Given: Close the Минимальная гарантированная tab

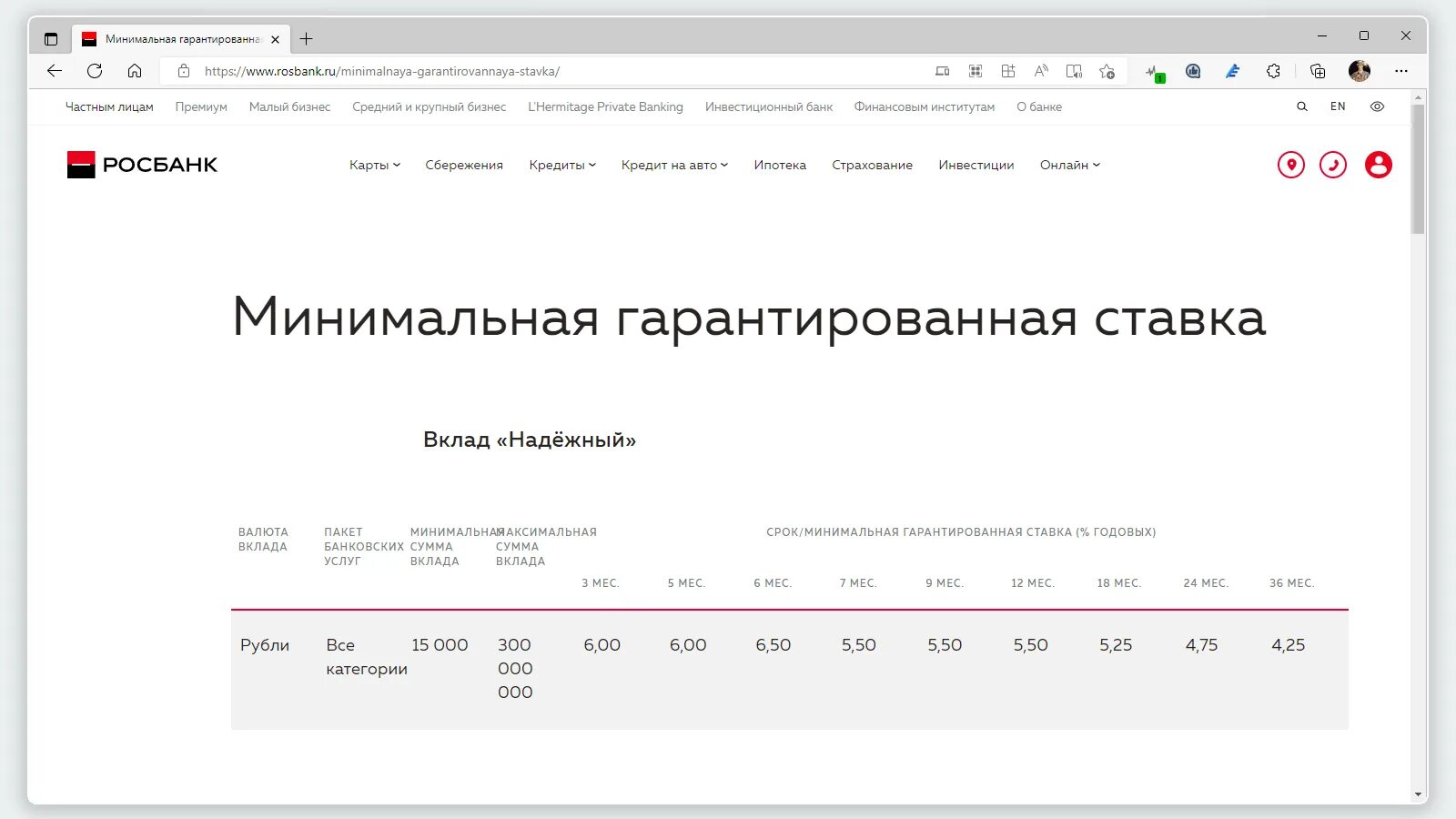Looking at the screenshot, I should tap(276, 39).
